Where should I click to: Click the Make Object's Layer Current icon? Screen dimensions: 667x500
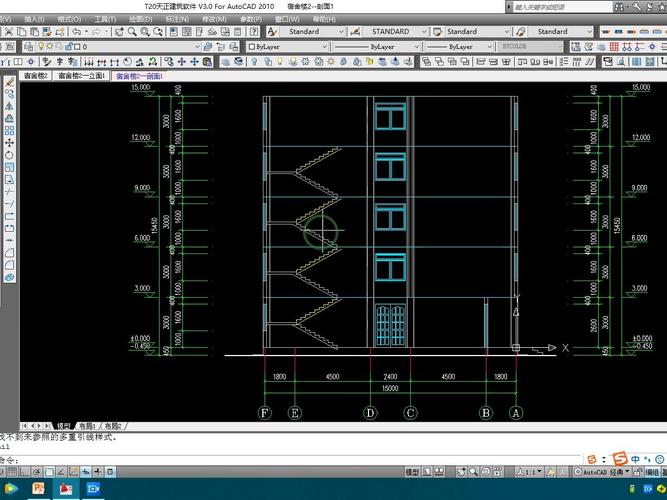point(208,46)
